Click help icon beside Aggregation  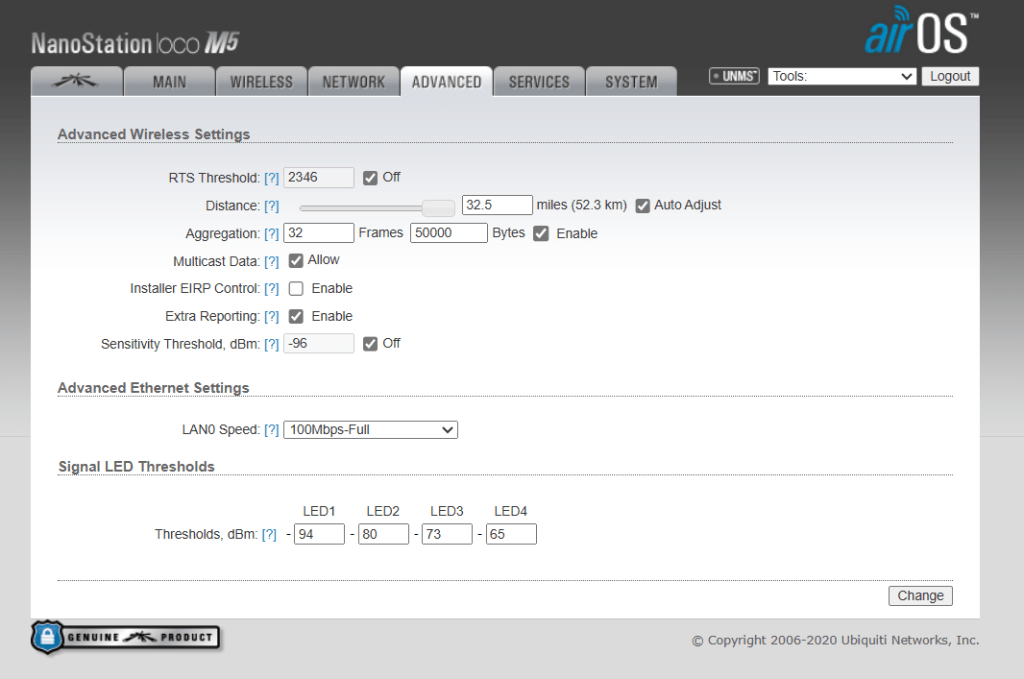tap(271, 234)
